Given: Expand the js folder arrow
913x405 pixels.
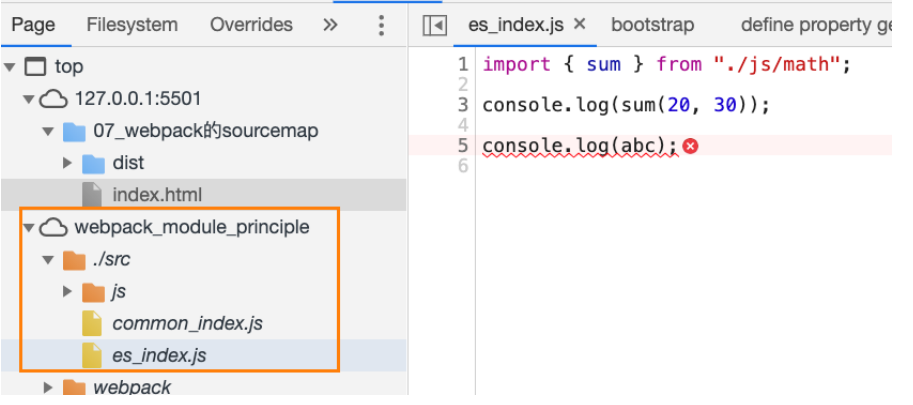Looking at the screenshot, I should pos(67,292).
